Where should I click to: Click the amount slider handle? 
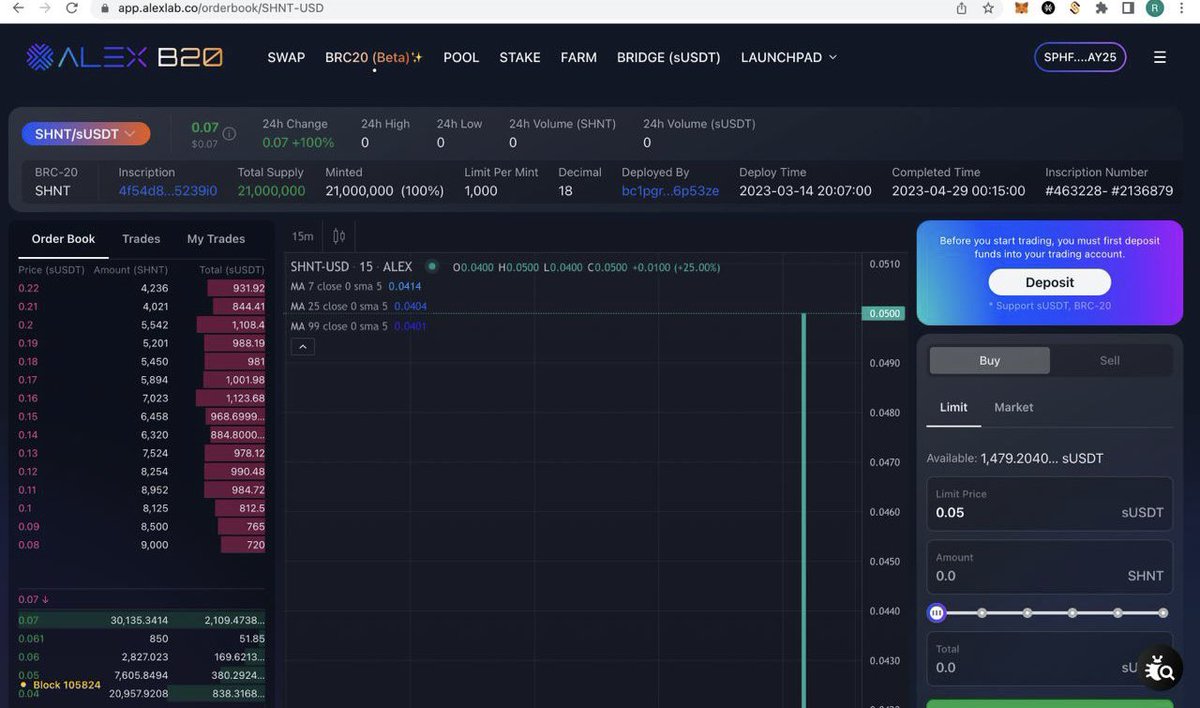point(937,613)
